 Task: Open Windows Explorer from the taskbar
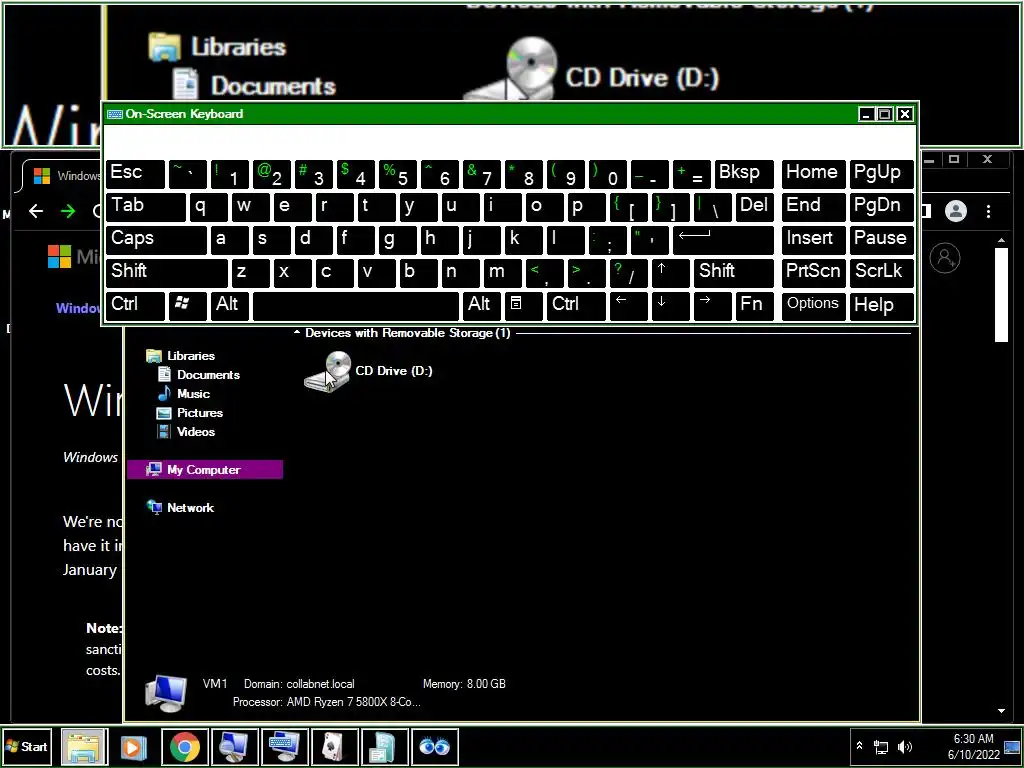coord(84,746)
